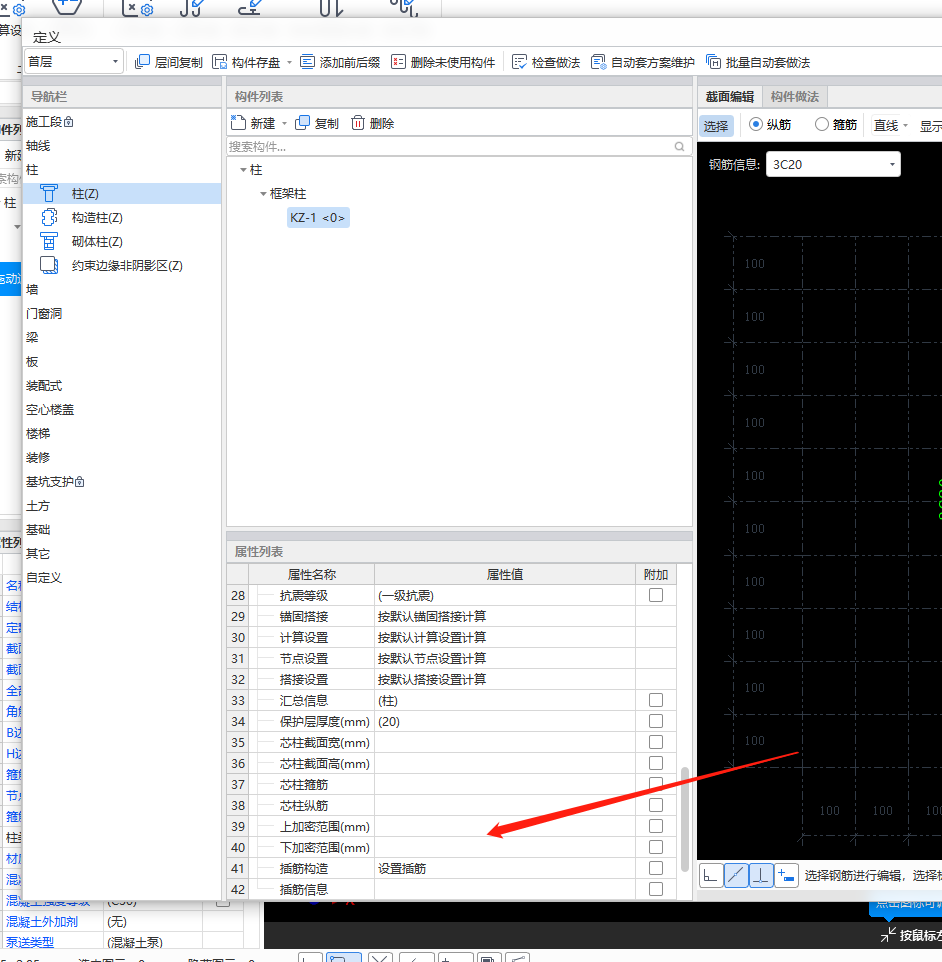Click the (一级抗震) value cell
Viewport: 942px width, 962px height.
click(x=505, y=595)
